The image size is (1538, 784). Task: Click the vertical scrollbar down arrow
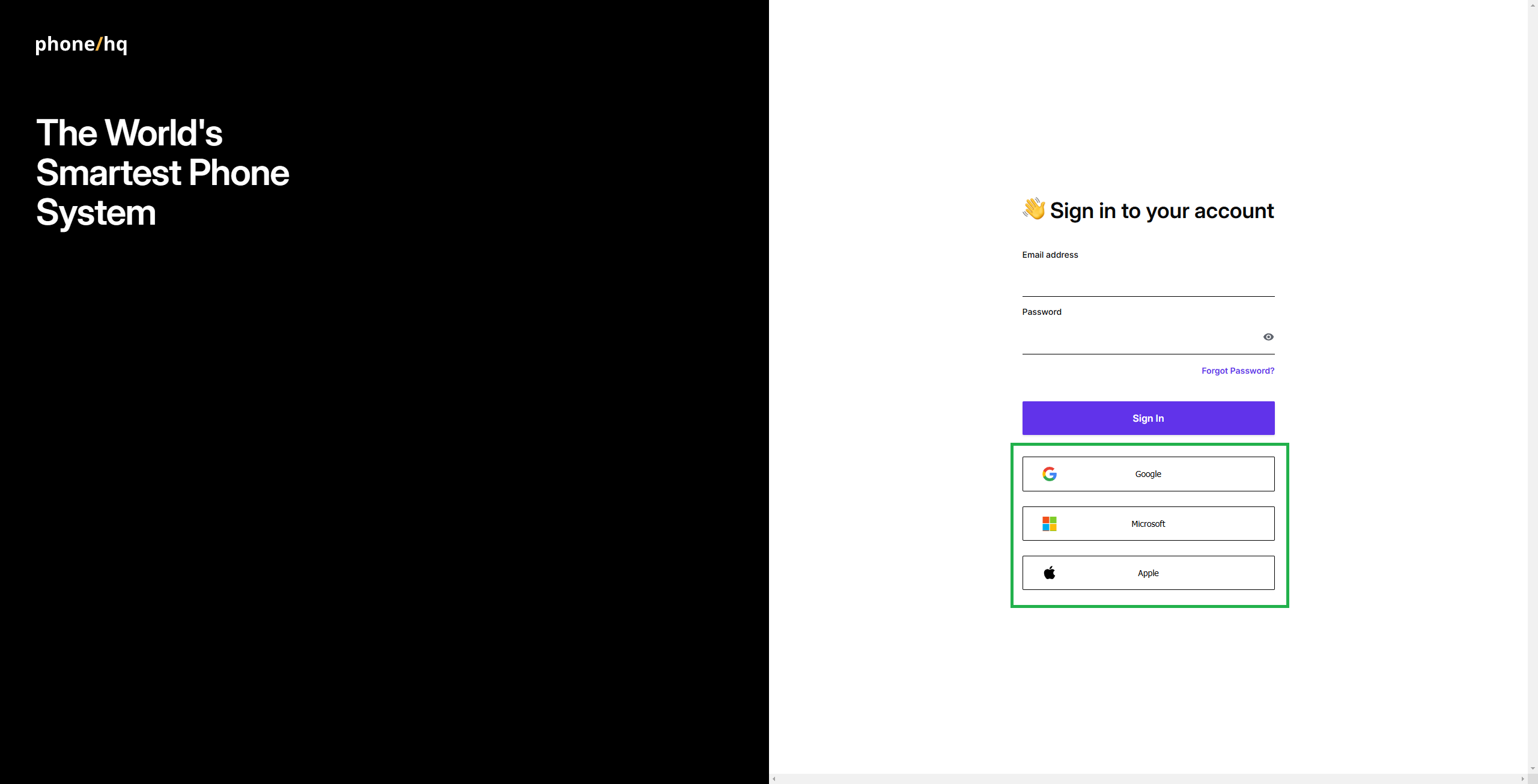point(1533,768)
